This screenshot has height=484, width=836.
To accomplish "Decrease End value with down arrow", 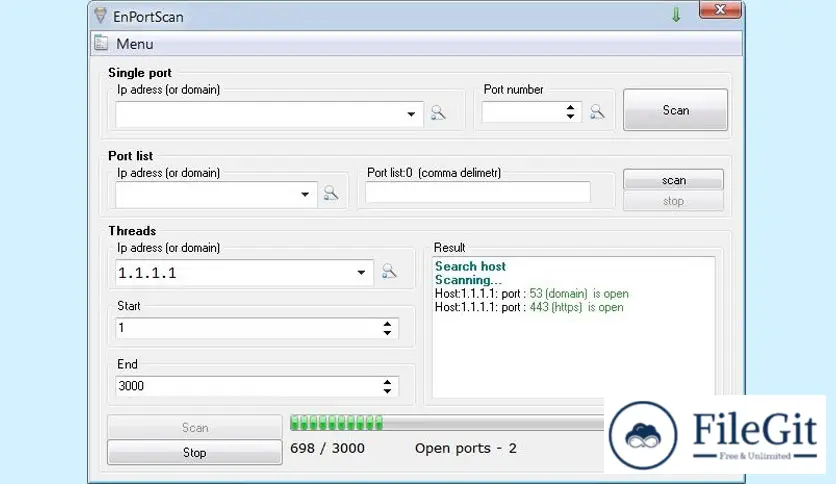I will [388, 391].
